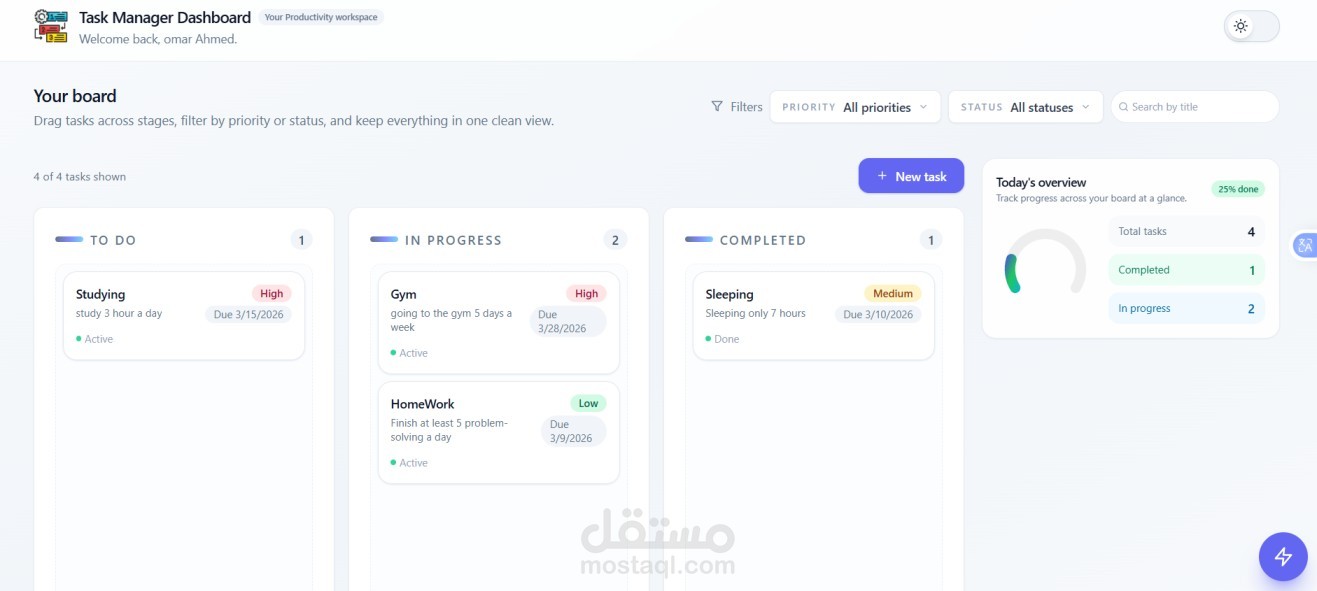Click the 4 of 4 tasks shown text

click(80, 177)
